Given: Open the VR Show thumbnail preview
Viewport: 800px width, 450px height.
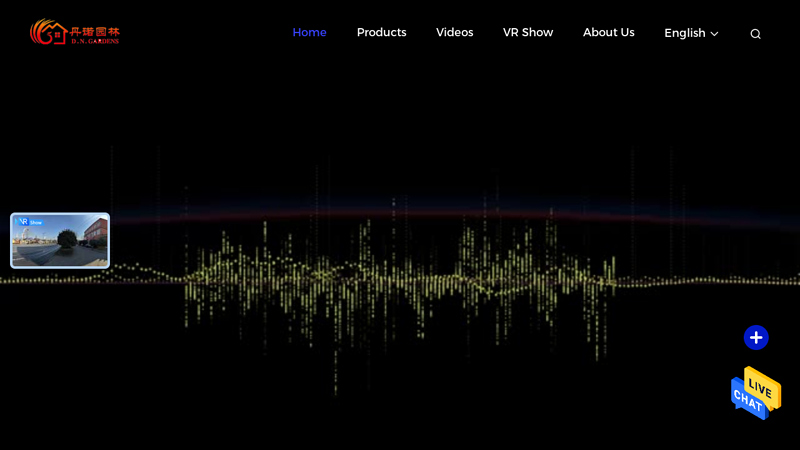Looking at the screenshot, I should click(60, 240).
